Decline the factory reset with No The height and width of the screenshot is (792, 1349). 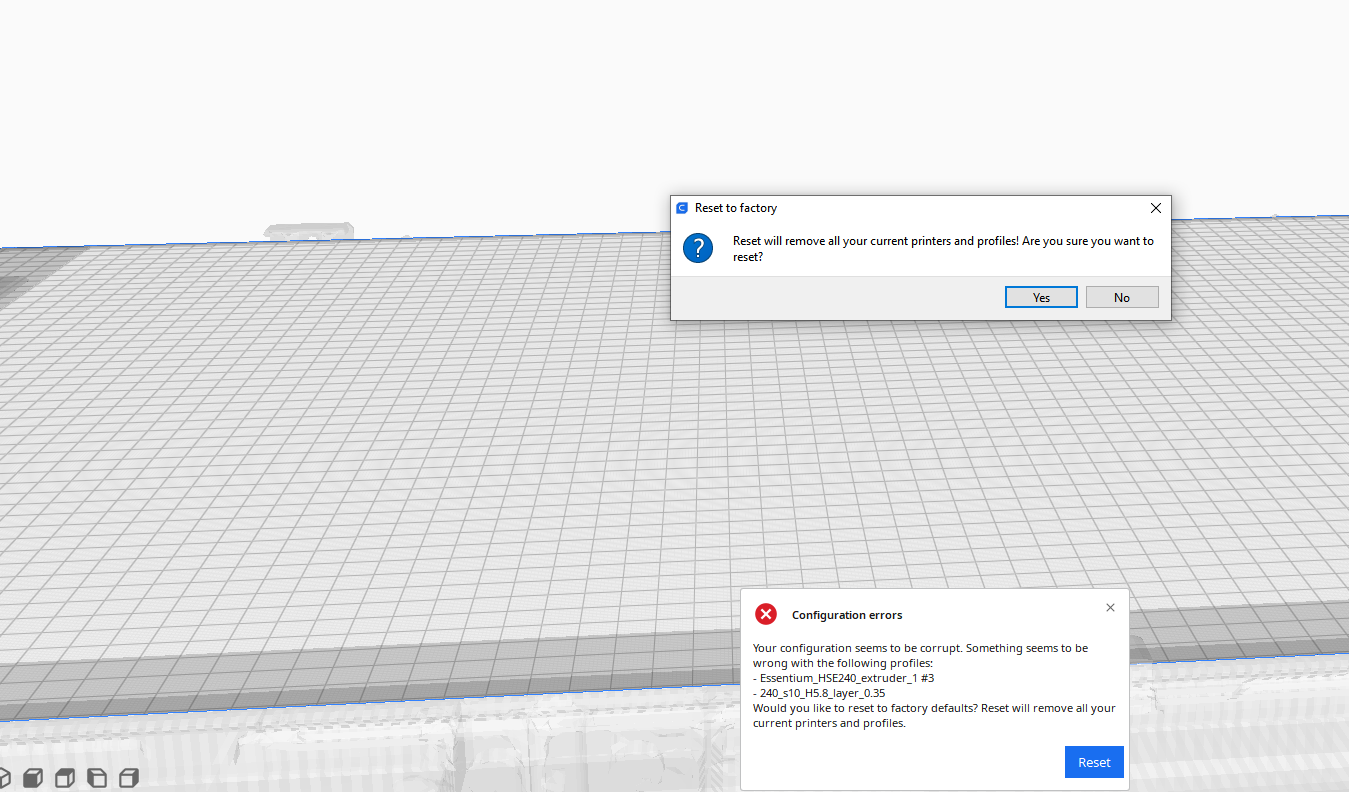[1121, 296]
